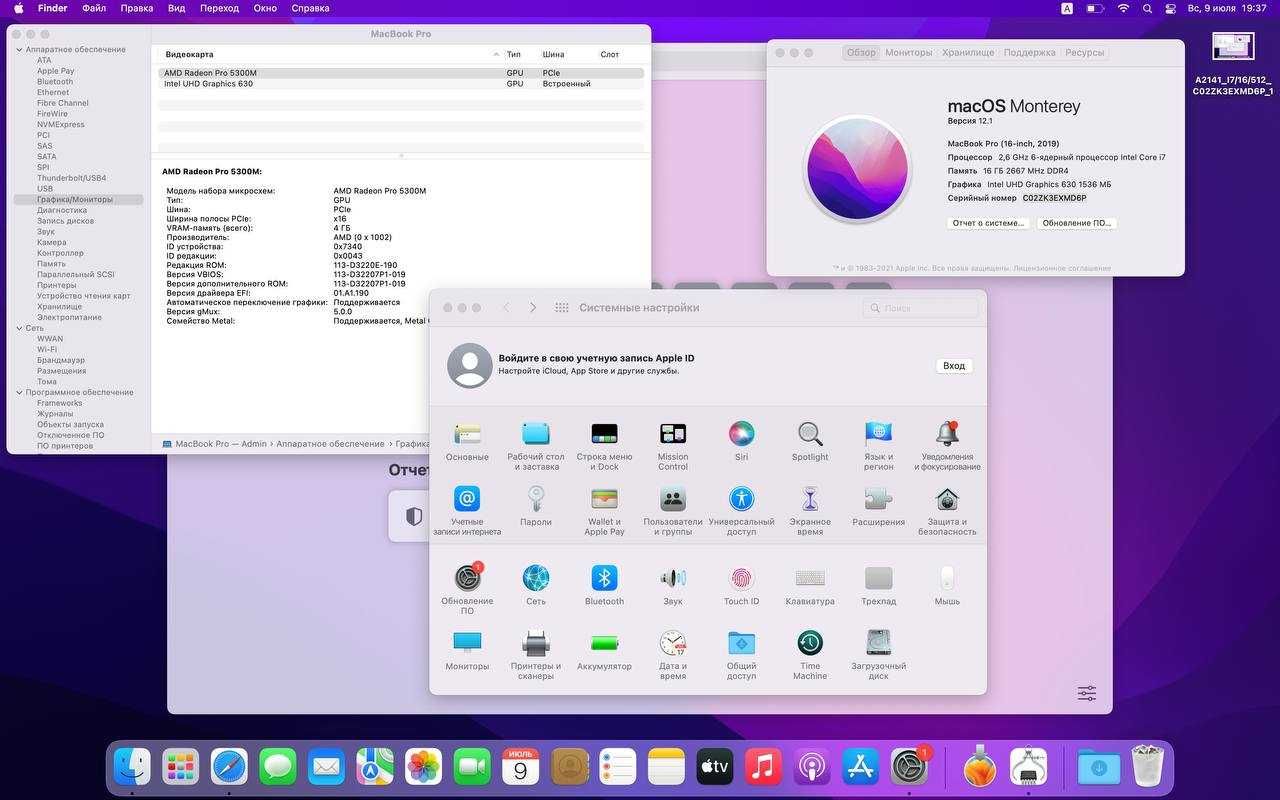The height and width of the screenshot is (800, 1280).
Task: Open Расширения preferences
Action: click(x=878, y=499)
